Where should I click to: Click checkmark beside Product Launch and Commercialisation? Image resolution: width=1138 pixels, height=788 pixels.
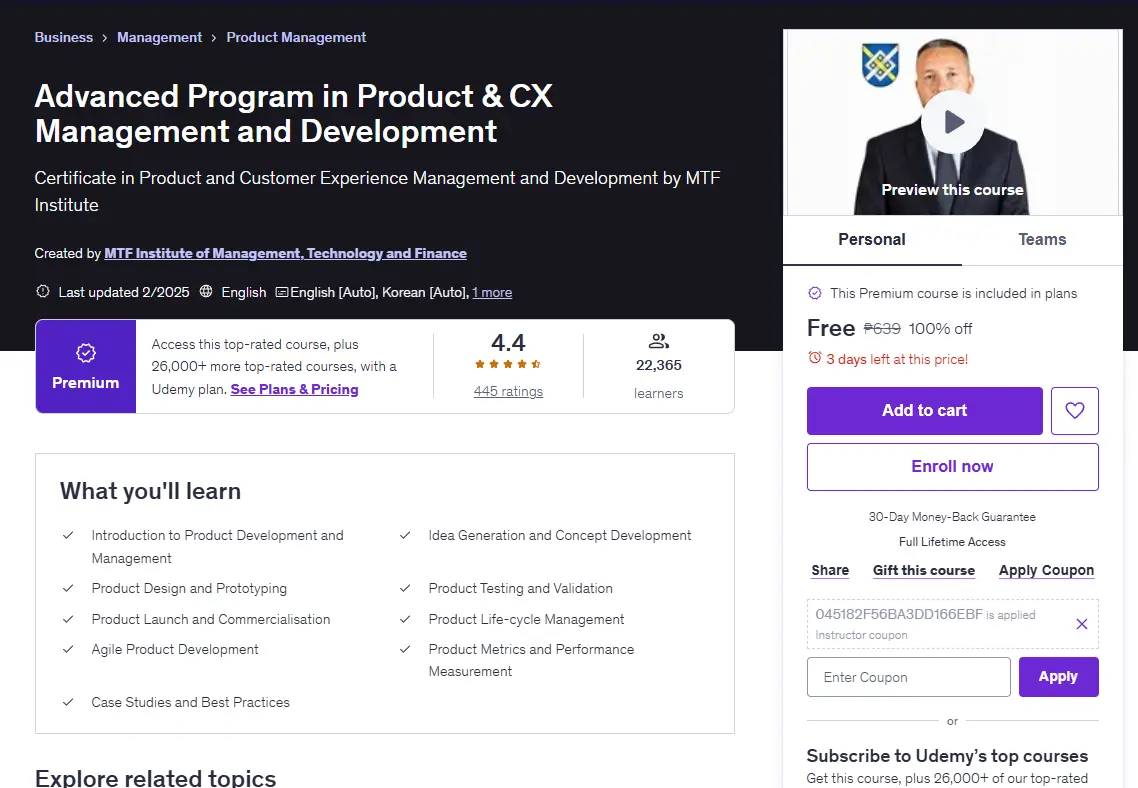coord(68,620)
